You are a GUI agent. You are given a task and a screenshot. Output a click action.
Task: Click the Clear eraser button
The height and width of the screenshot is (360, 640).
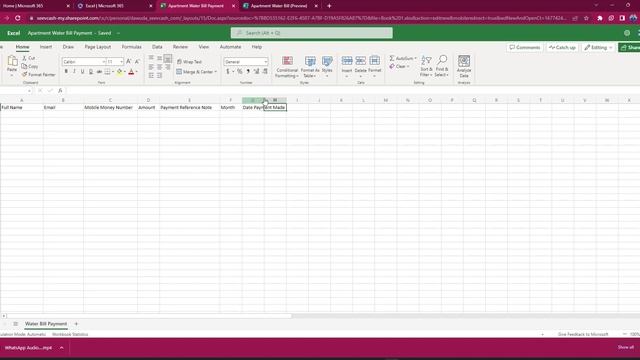coord(399,66)
